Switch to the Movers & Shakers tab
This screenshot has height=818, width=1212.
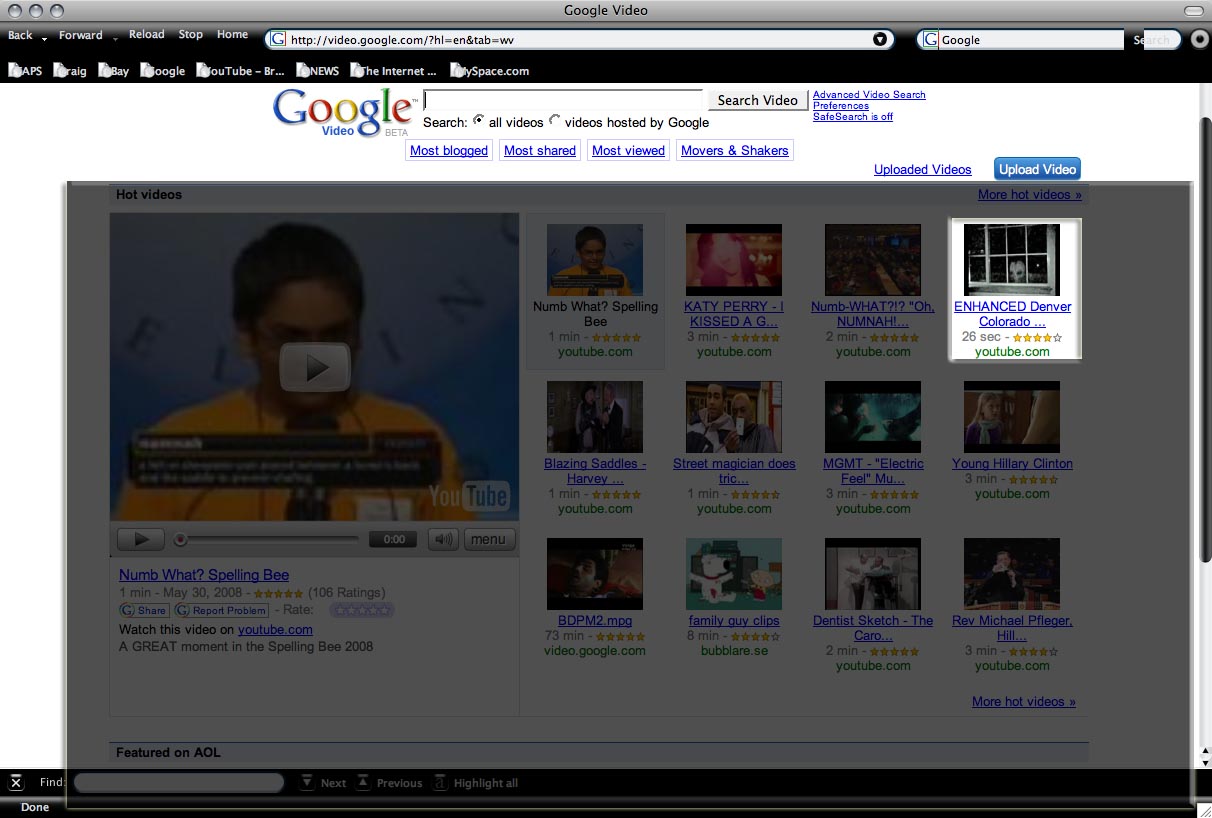pos(735,151)
